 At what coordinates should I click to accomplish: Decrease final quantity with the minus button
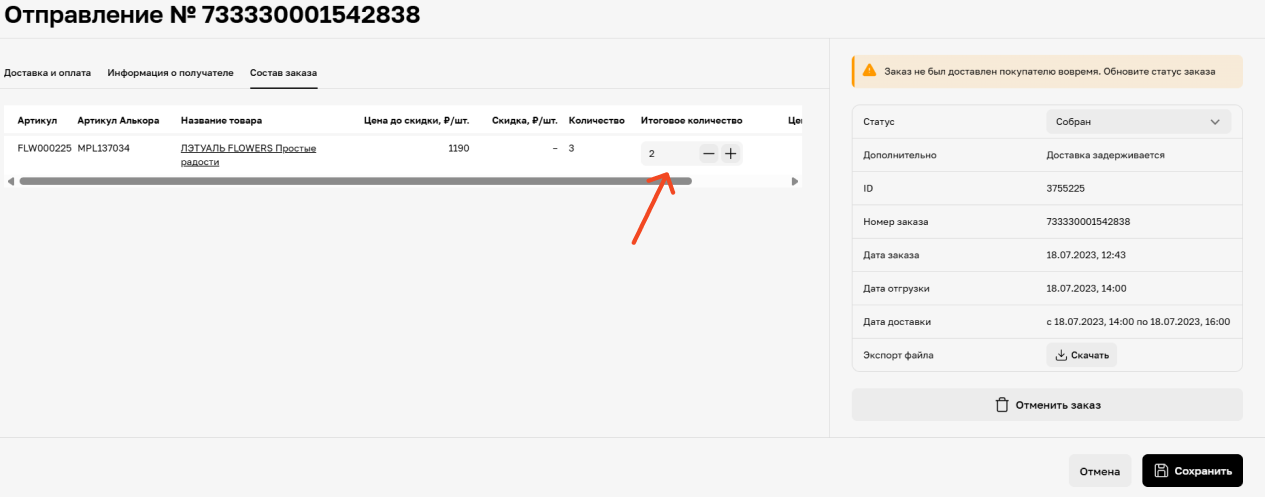click(x=708, y=154)
